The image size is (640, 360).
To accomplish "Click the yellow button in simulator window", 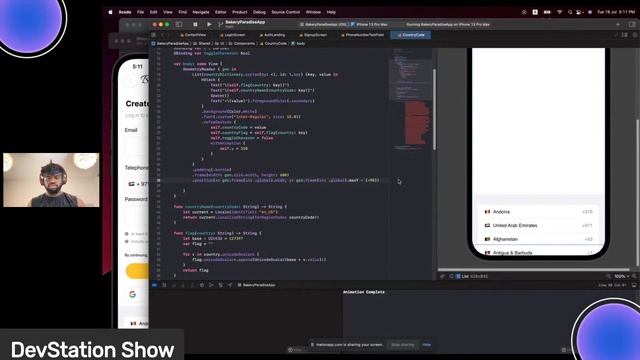I will pyautogui.click(x=137, y=271).
